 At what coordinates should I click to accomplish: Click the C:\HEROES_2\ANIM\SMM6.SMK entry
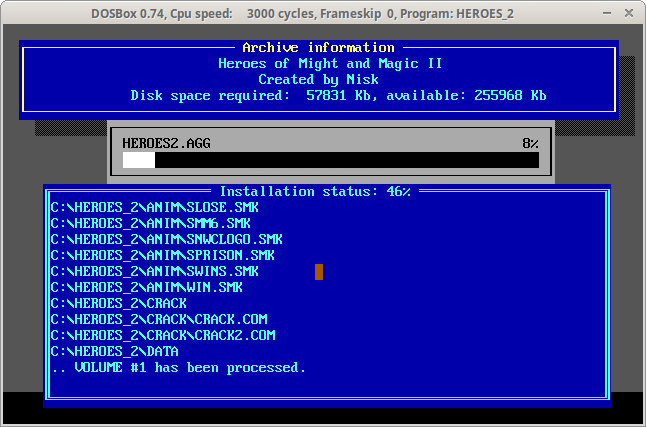click(x=150, y=223)
